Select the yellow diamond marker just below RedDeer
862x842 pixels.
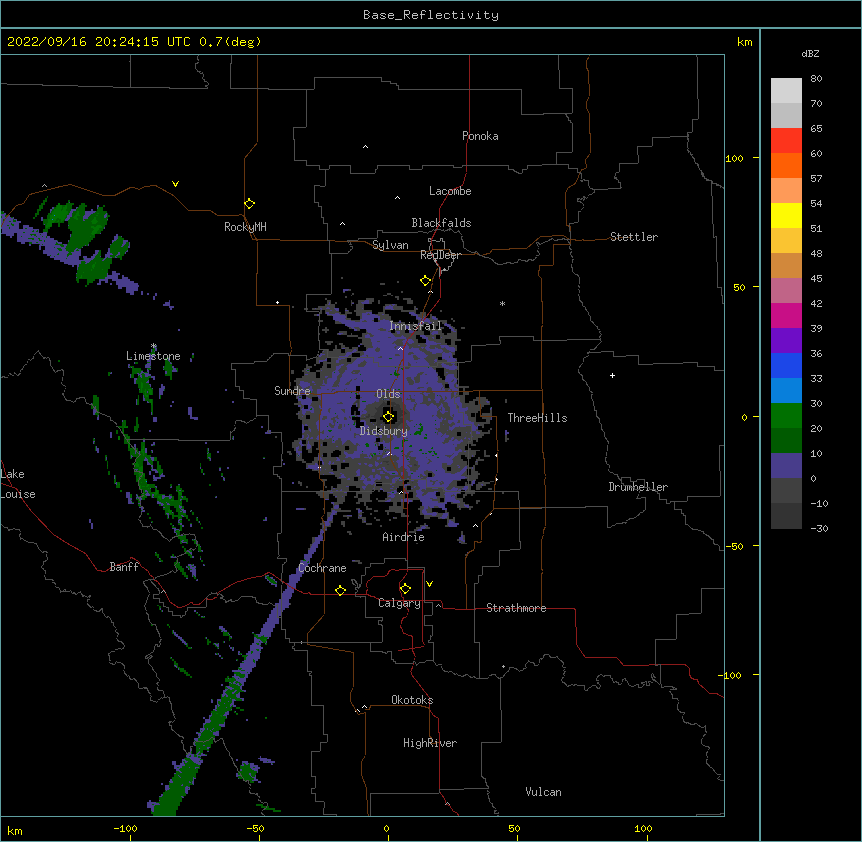tap(426, 281)
